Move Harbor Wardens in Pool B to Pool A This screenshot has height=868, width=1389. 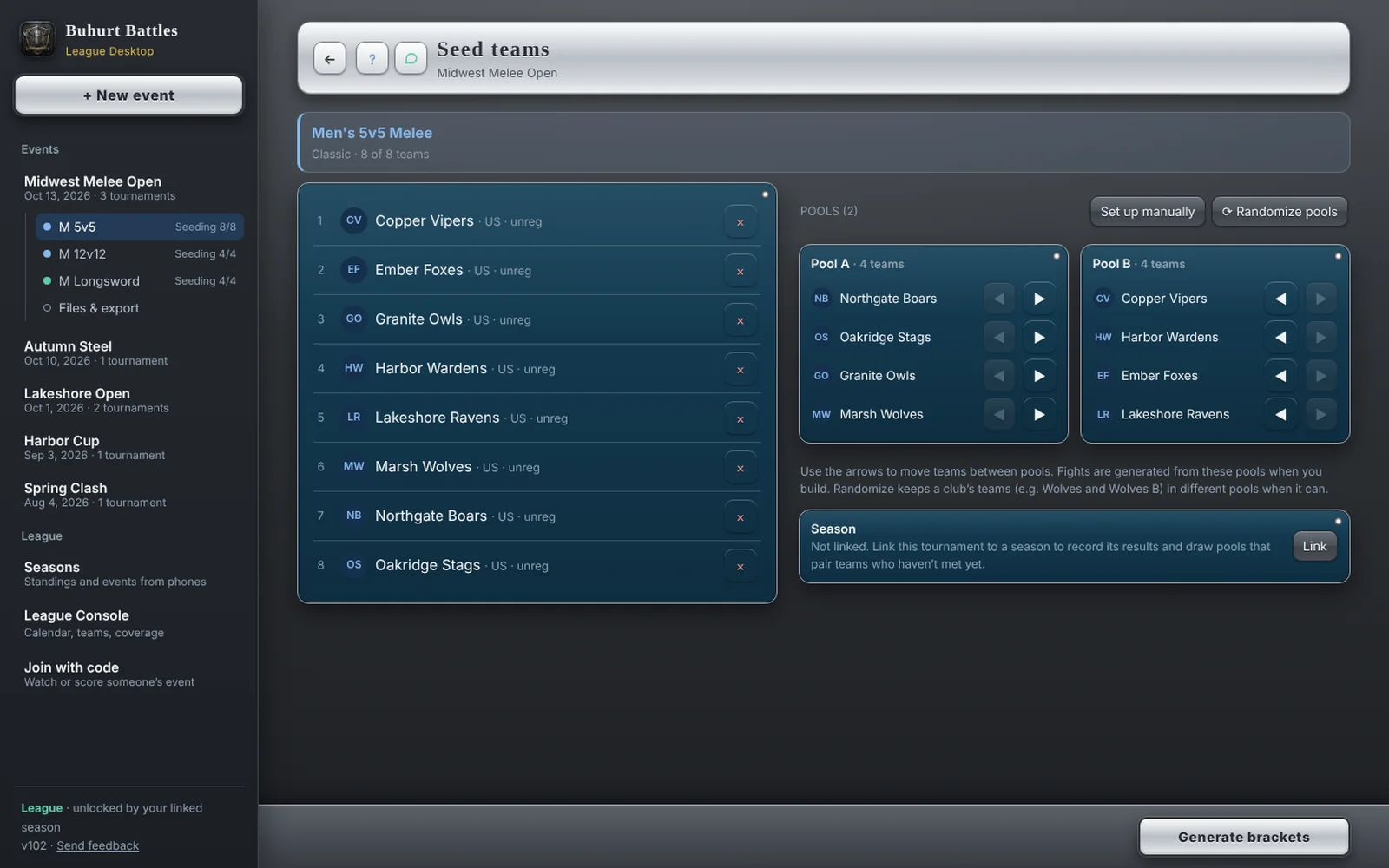click(1280, 337)
